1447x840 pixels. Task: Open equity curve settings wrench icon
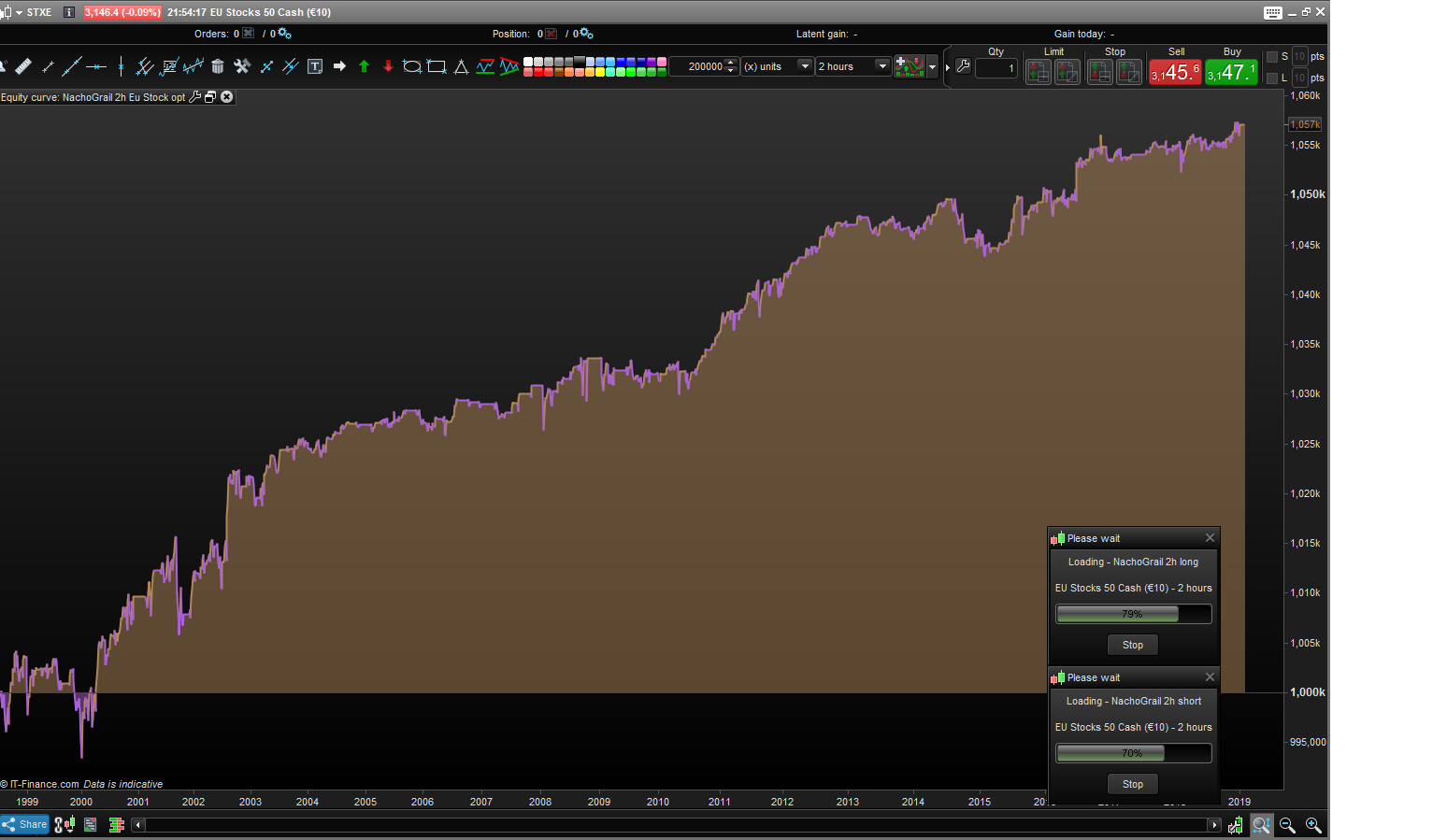[x=194, y=97]
